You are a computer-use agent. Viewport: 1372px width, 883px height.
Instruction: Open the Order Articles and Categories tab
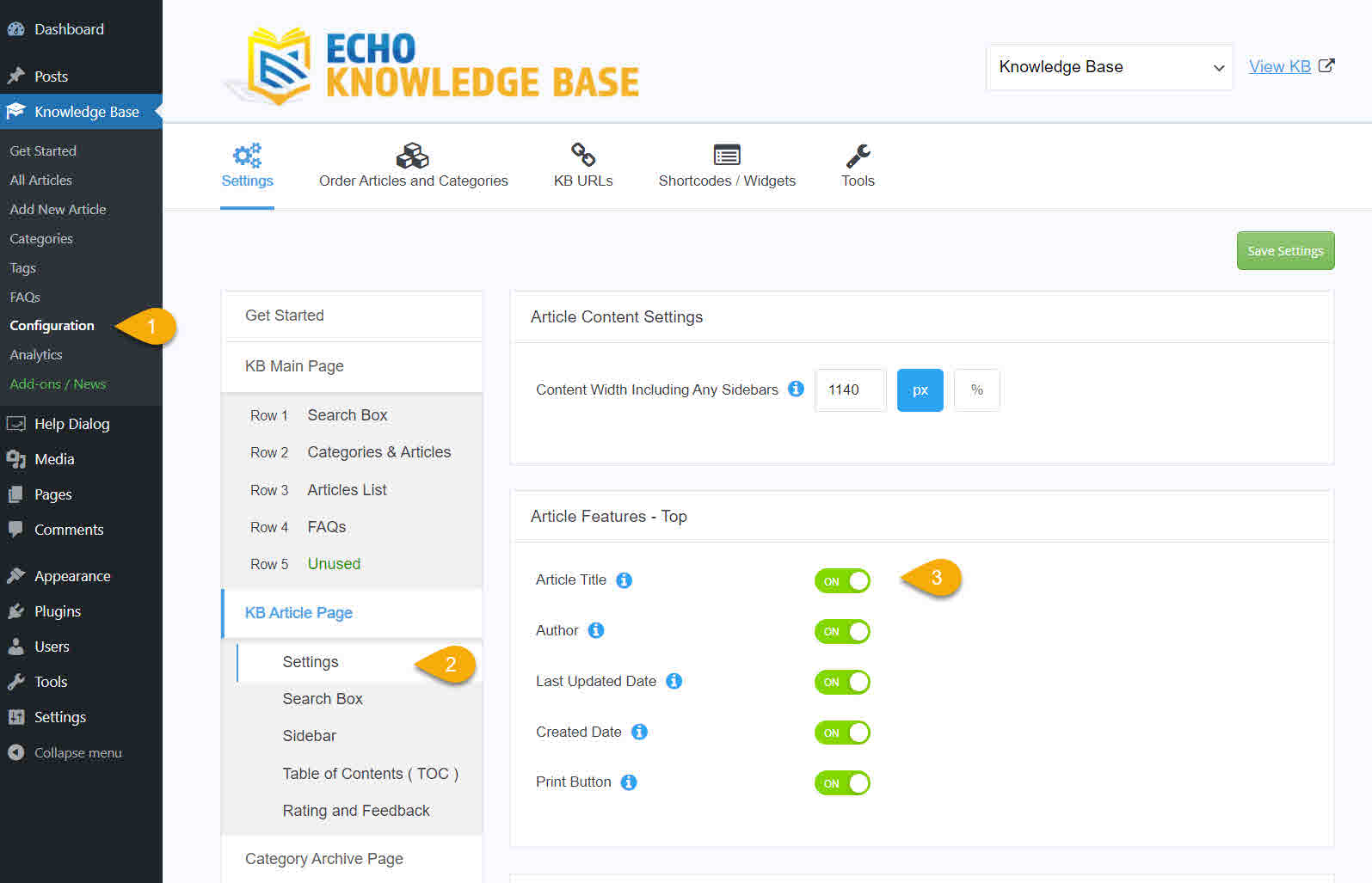[413, 167]
